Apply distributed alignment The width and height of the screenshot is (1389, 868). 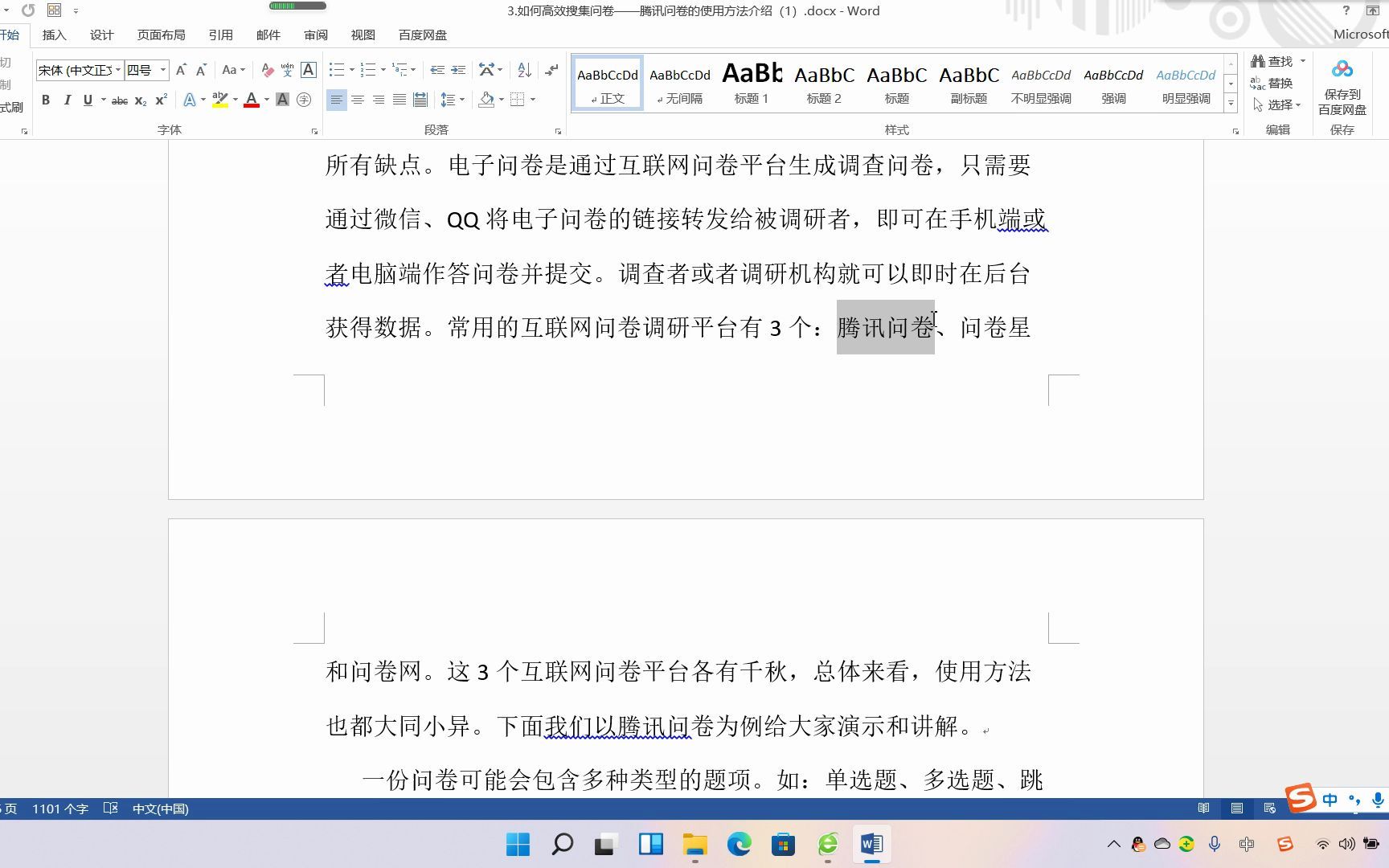[x=420, y=100]
